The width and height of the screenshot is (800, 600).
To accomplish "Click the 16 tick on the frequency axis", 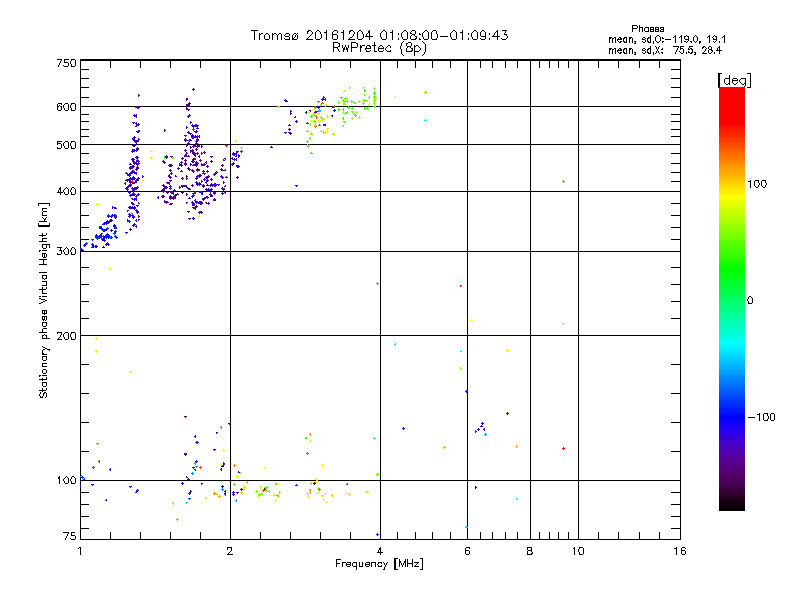I will pyautogui.click(x=679, y=551).
